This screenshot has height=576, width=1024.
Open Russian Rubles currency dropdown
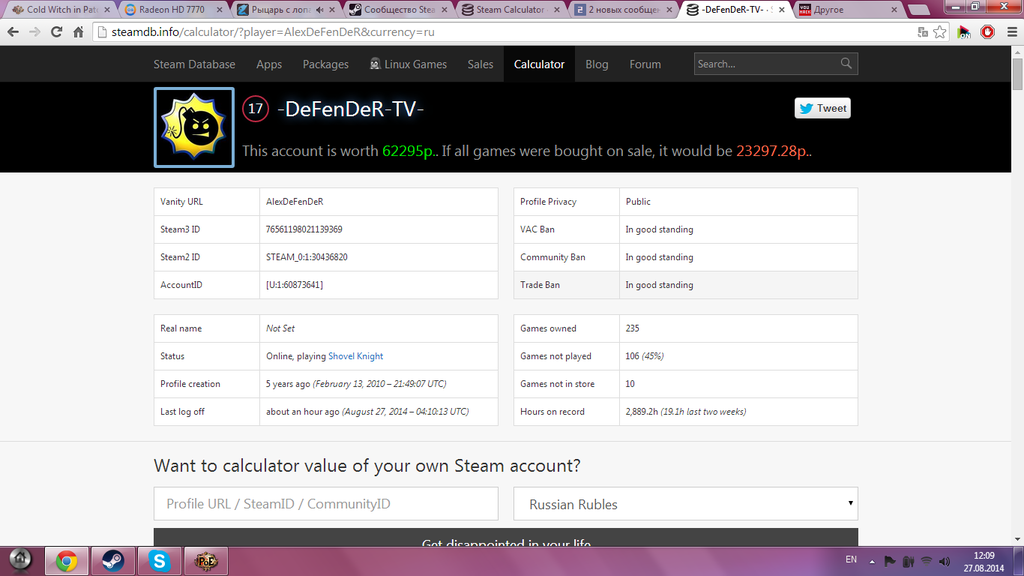685,504
